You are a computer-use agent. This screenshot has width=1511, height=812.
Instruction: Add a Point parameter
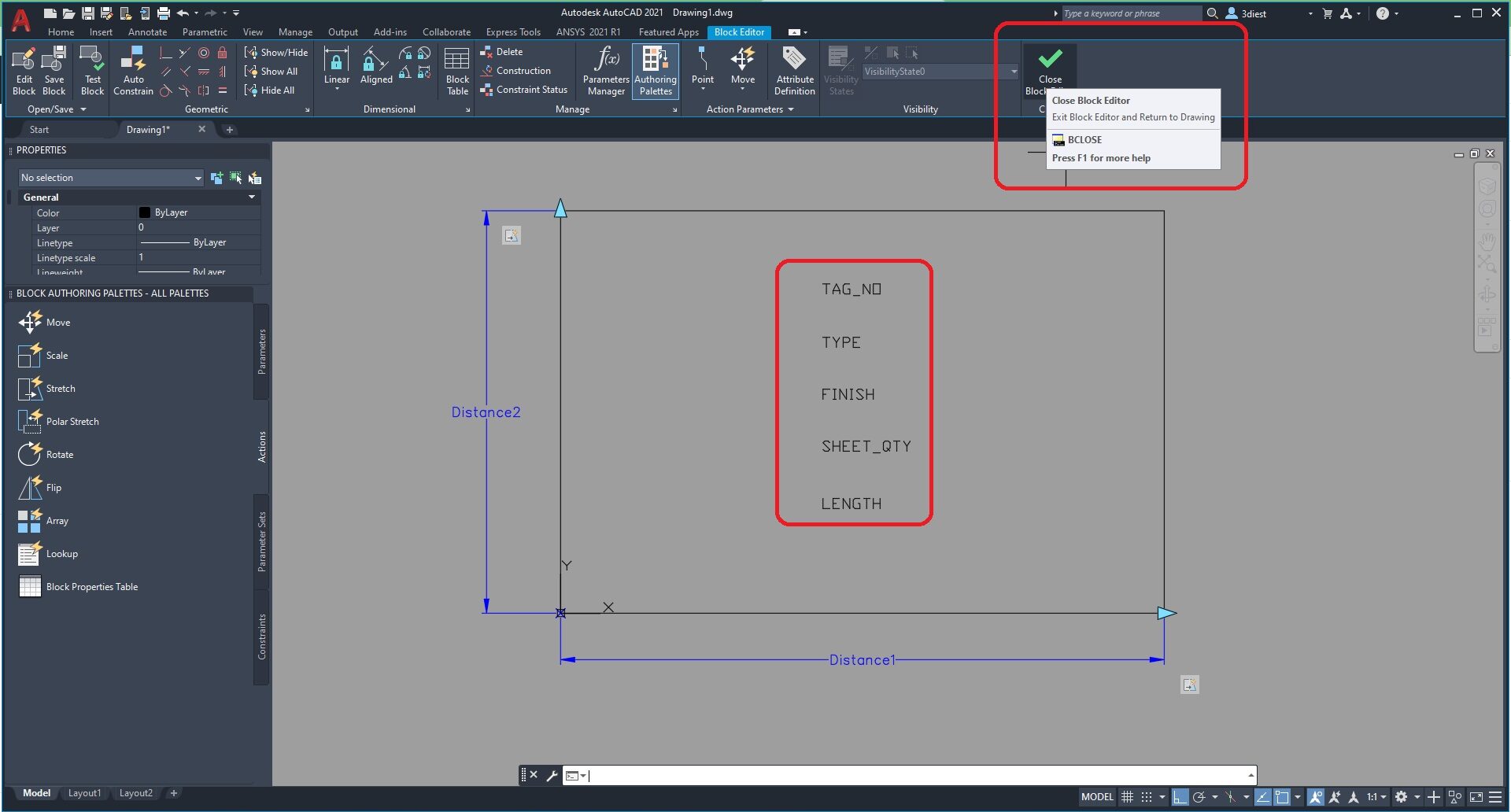tap(703, 66)
